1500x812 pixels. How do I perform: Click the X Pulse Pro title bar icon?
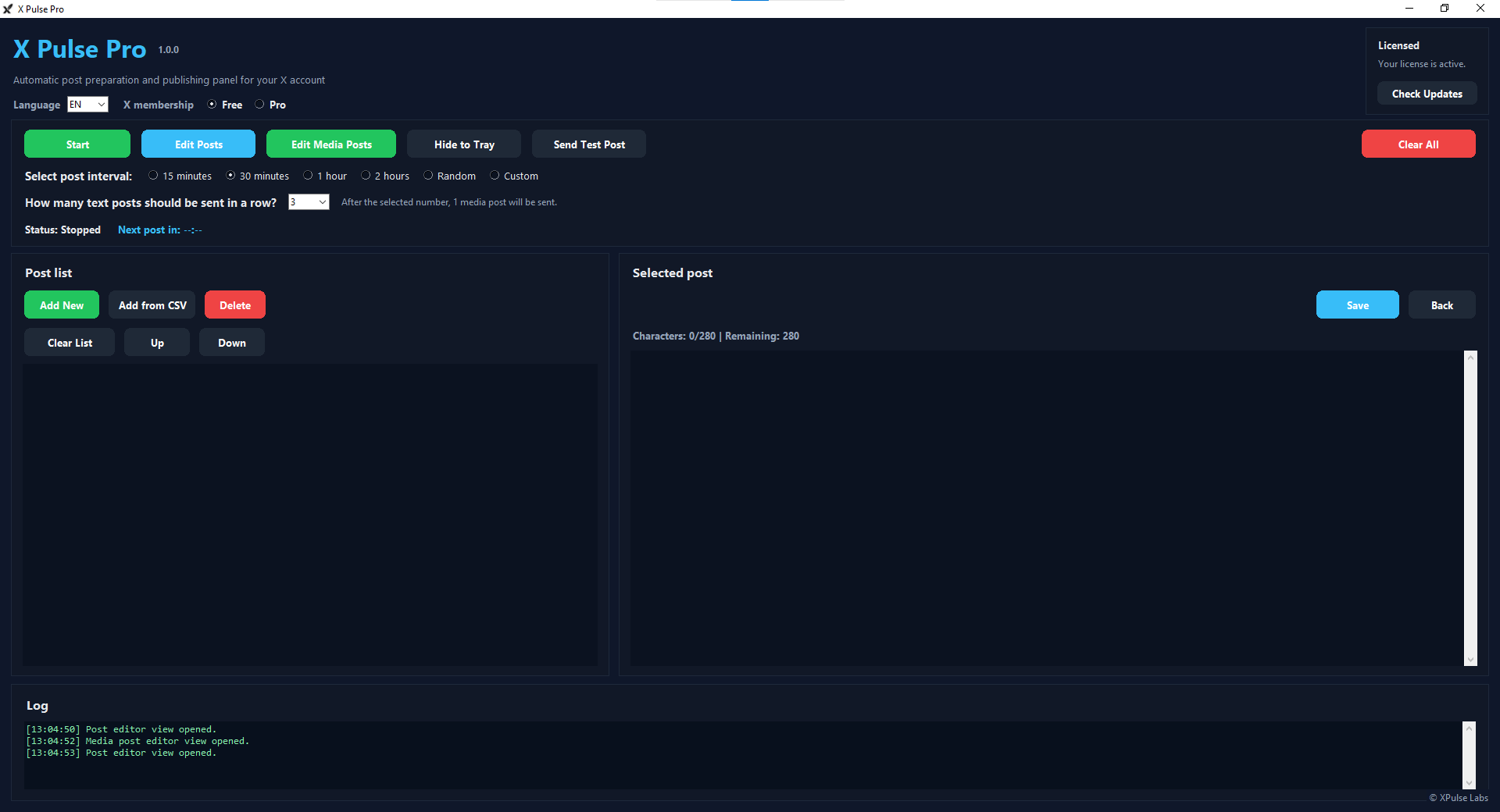tap(8, 9)
